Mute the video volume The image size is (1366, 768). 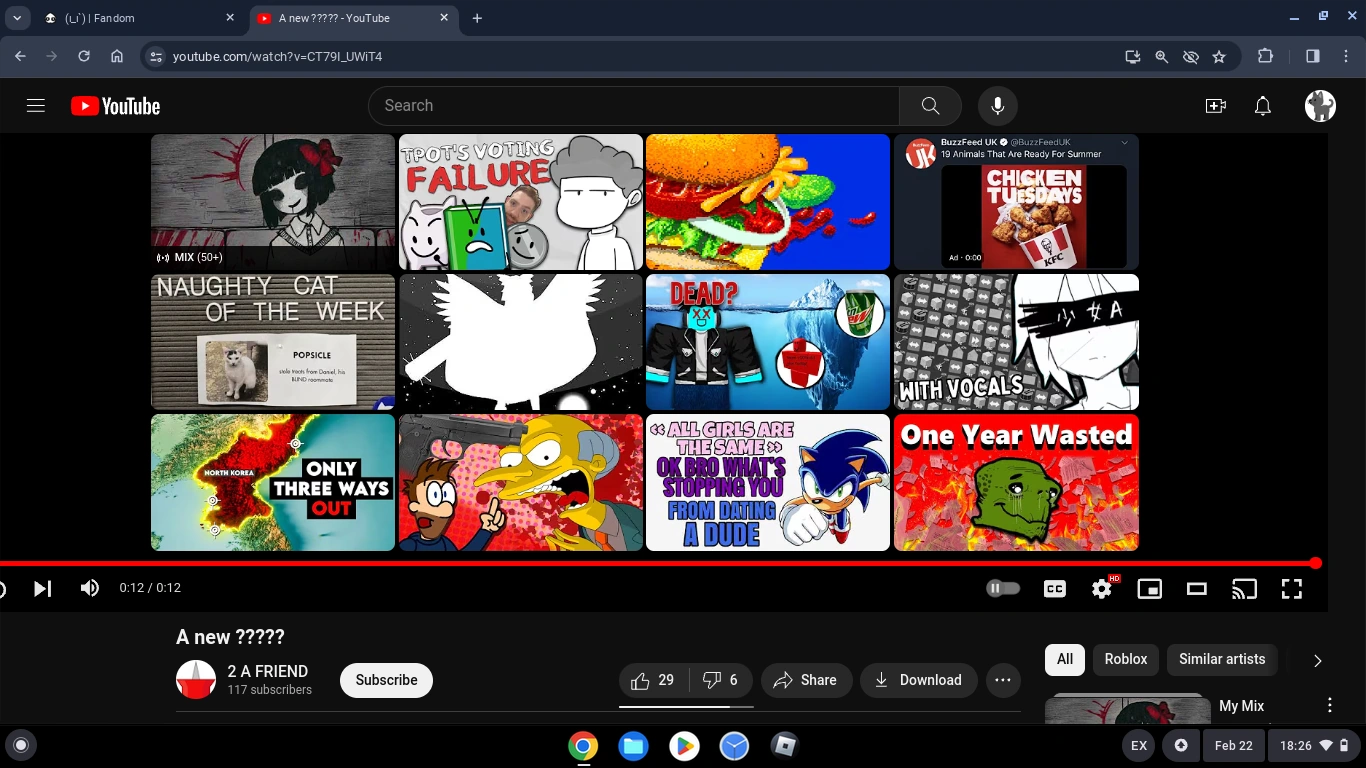pos(89,588)
